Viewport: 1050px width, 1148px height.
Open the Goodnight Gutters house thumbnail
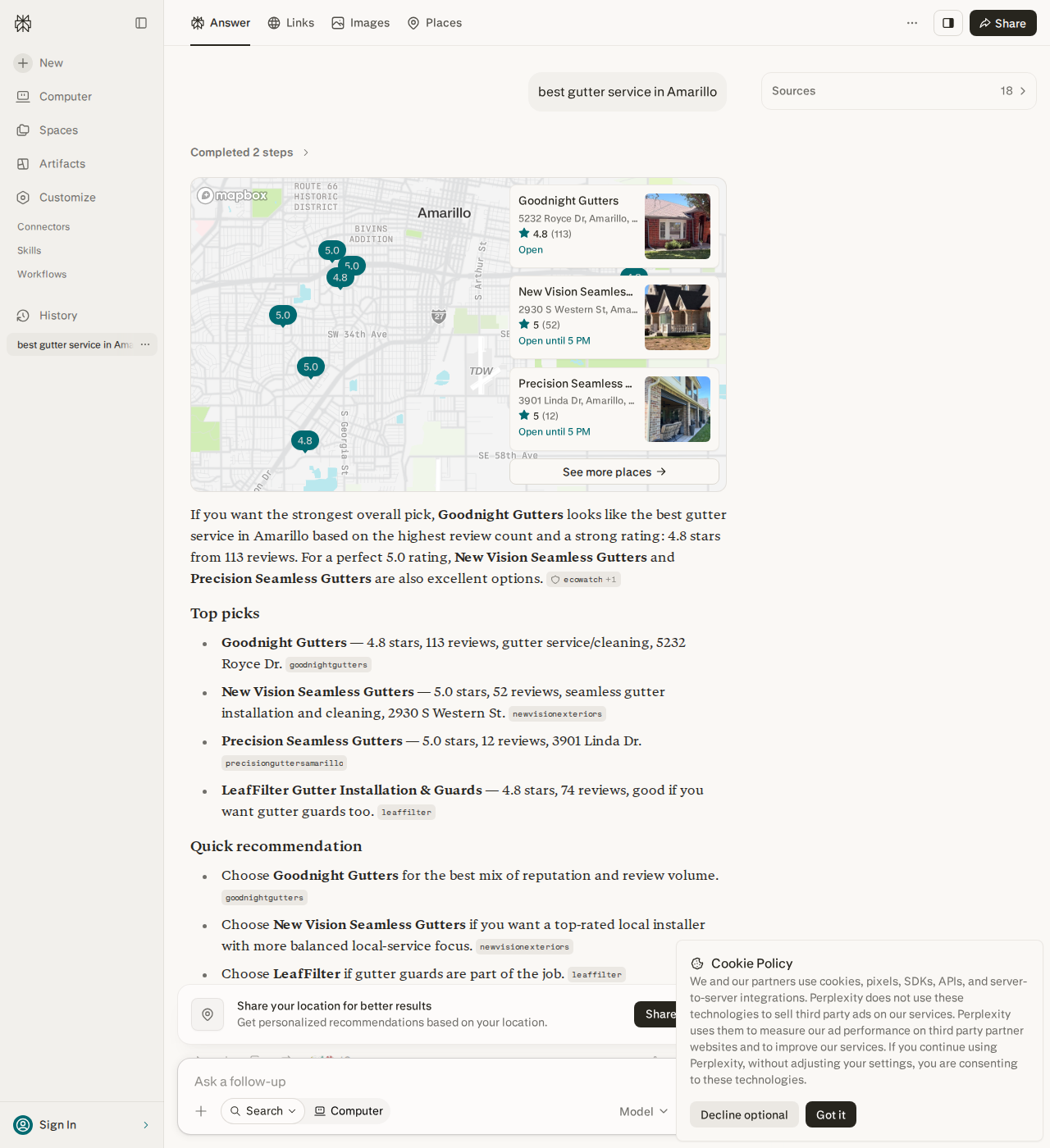tap(678, 226)
